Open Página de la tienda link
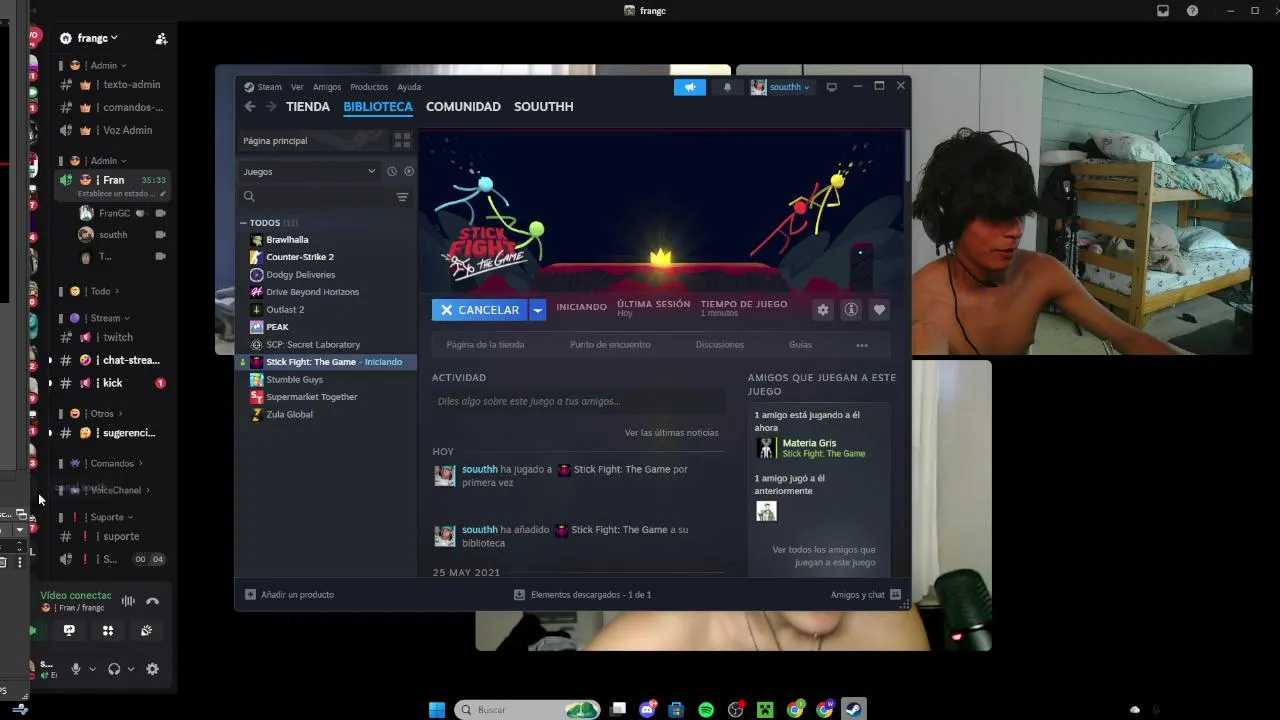This screenshot has height=720, width=1280. click(x=485, y=344)
